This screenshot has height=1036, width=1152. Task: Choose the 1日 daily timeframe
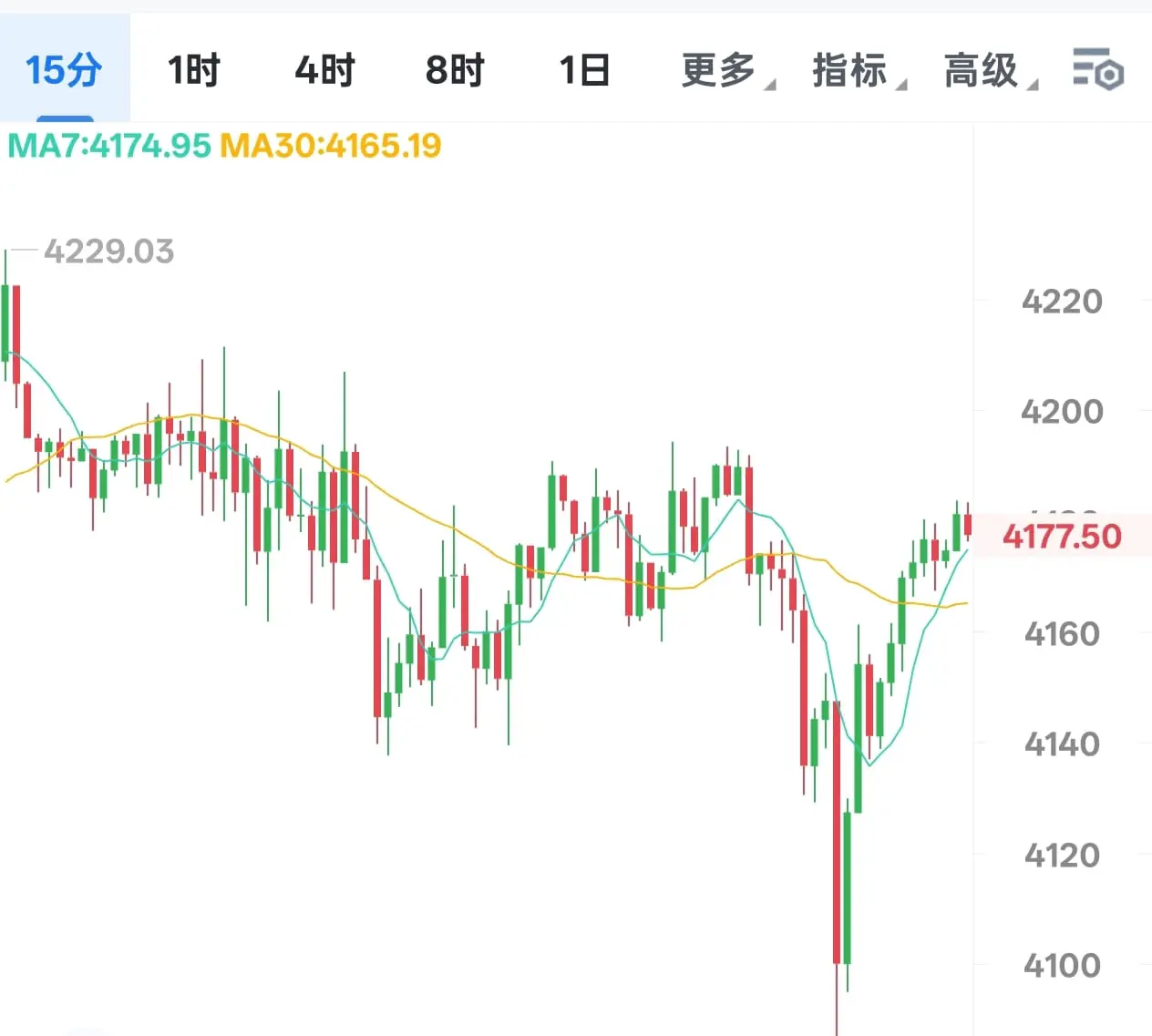pos(584,70)
